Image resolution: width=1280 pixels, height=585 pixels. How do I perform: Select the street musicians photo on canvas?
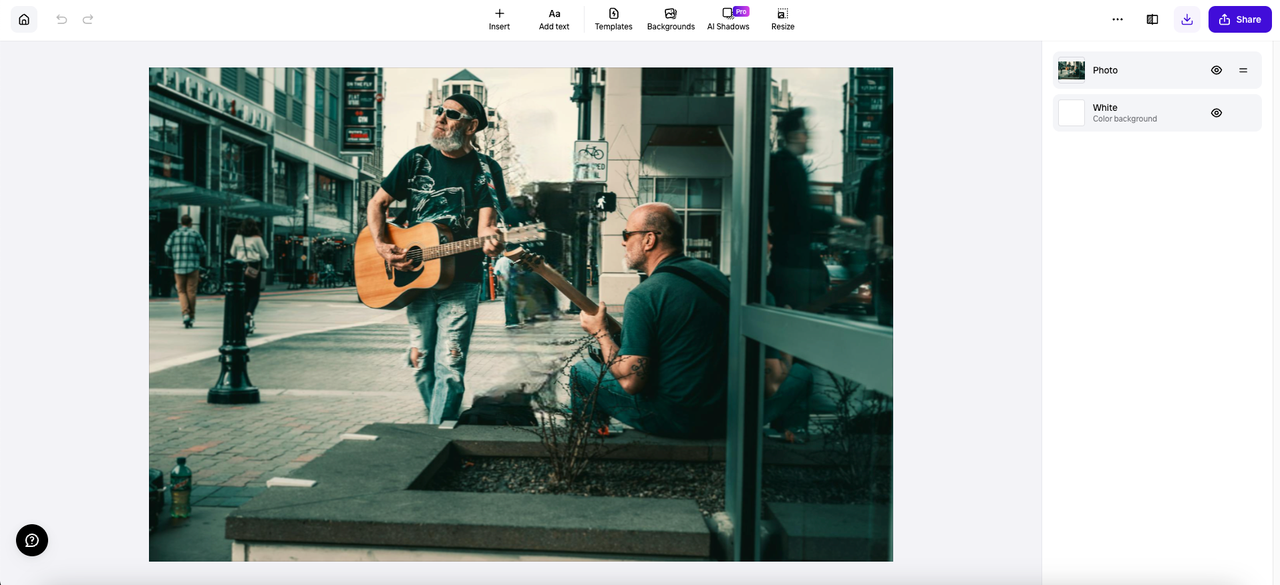pyautogui.click(x=521, y=314)
